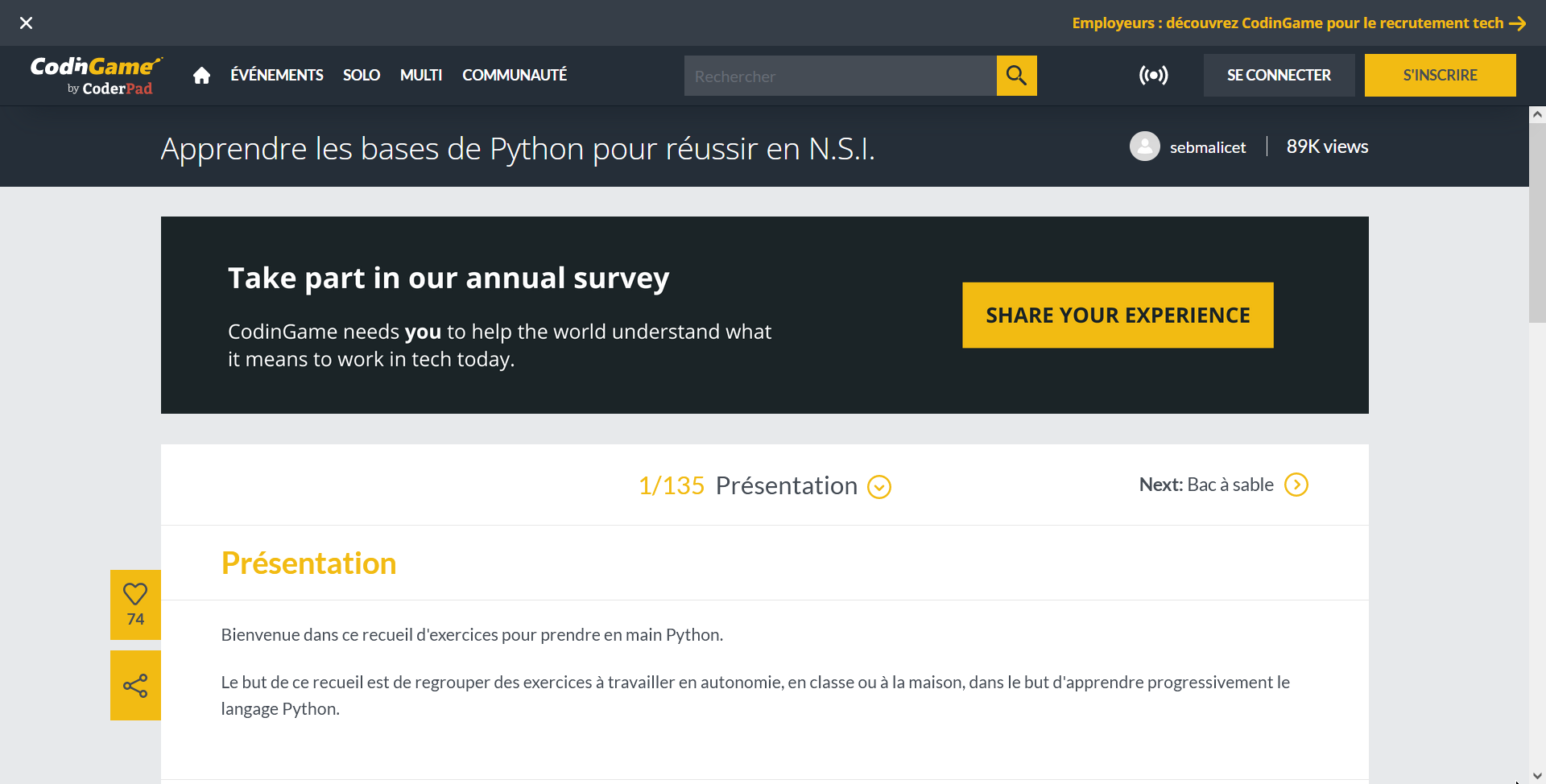Click the magnifier search button
The image size is (1546, 784).
pyautogui.click(x=1016, y=76)
